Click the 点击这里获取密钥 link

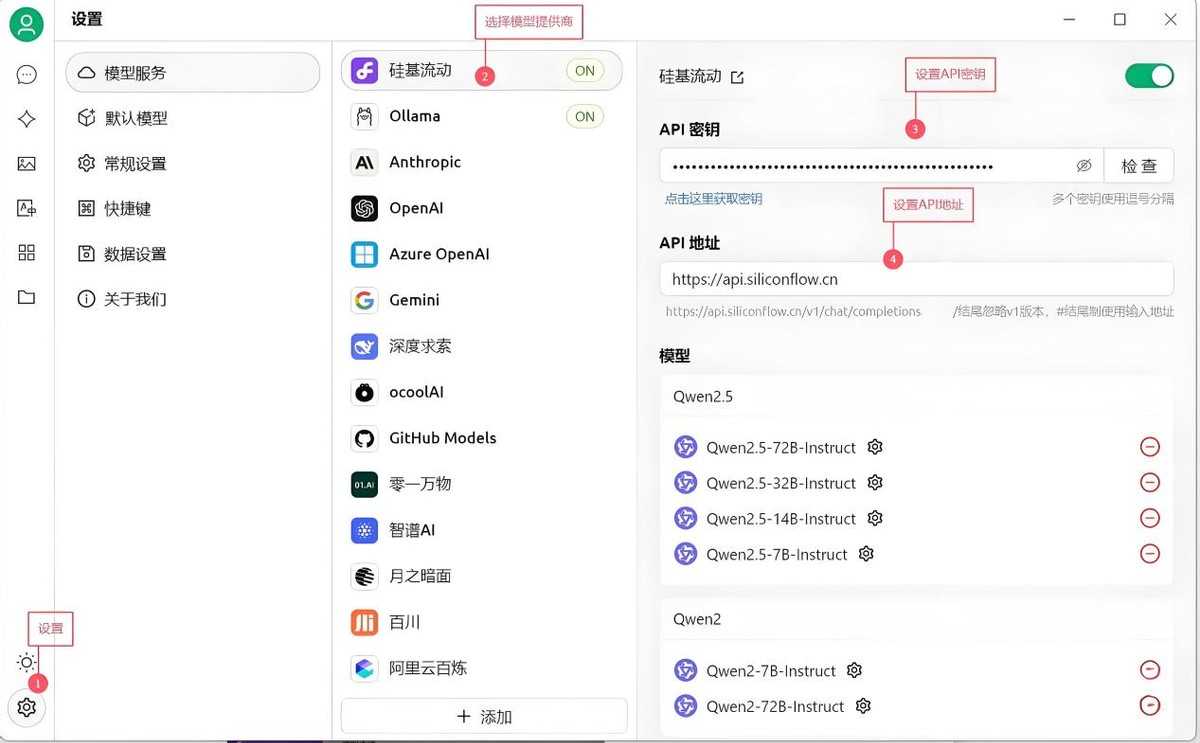(713, 199)
